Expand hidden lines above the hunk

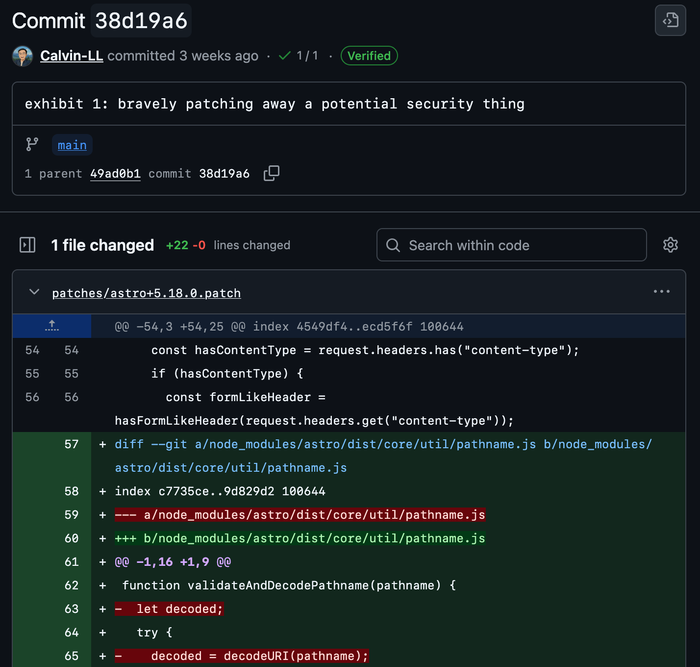pos(52,326)
